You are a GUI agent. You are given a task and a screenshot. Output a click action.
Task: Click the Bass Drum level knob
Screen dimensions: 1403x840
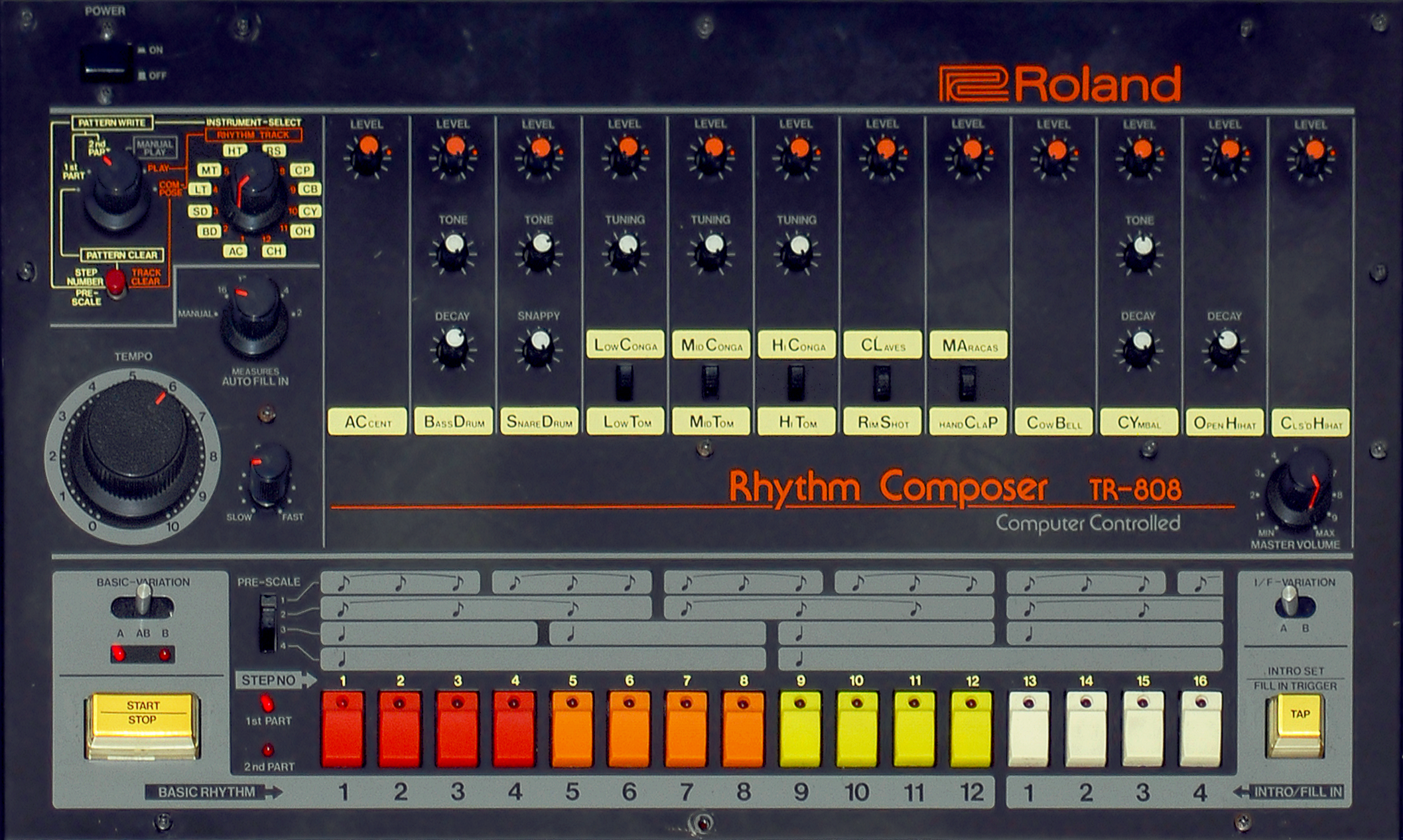[x=454, y=155]
